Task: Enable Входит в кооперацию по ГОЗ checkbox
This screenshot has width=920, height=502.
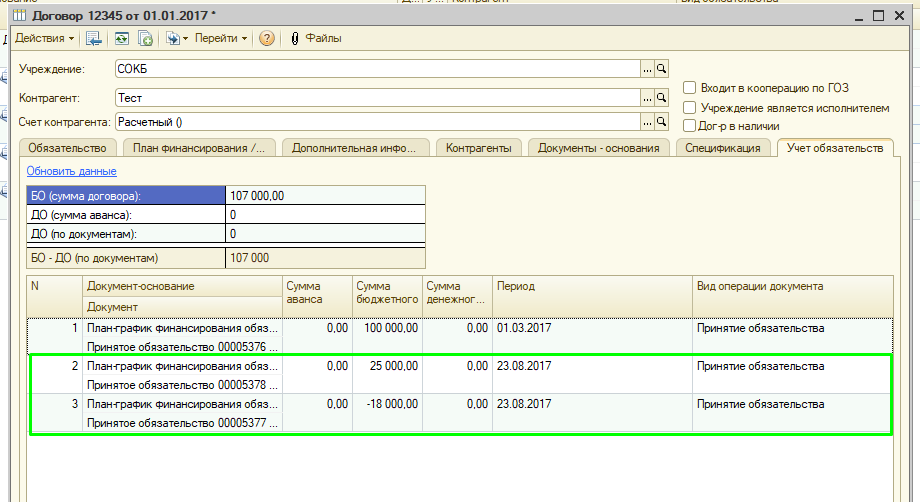Action: tap(689, 88)
